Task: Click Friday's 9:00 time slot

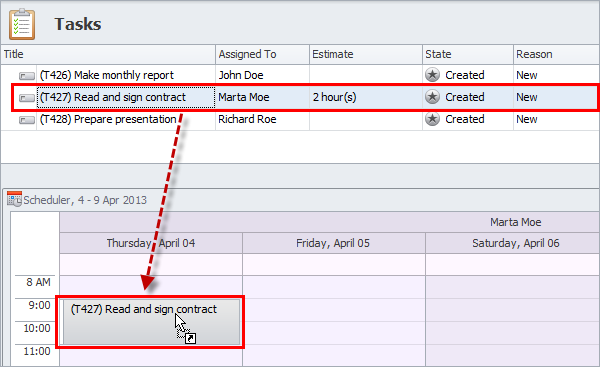Action: click(x=334, y=310)
